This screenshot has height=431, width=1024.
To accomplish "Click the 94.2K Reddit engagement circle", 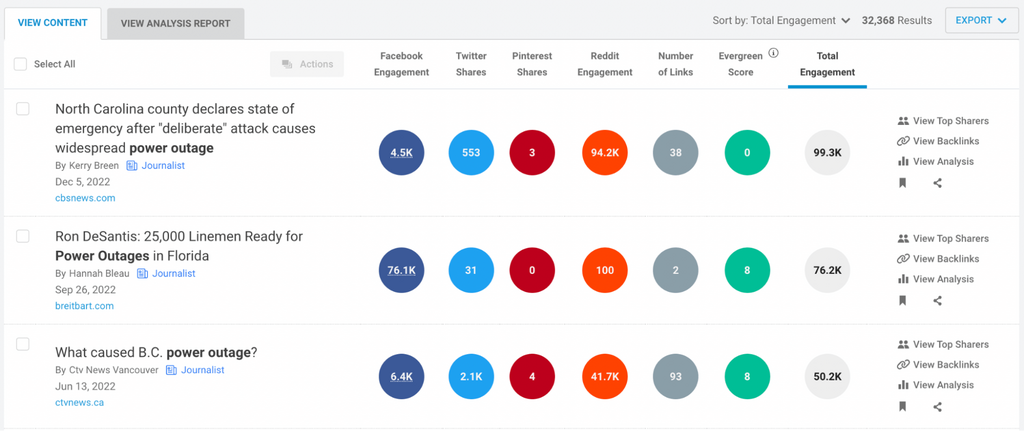I will click(x=604, y=153).
